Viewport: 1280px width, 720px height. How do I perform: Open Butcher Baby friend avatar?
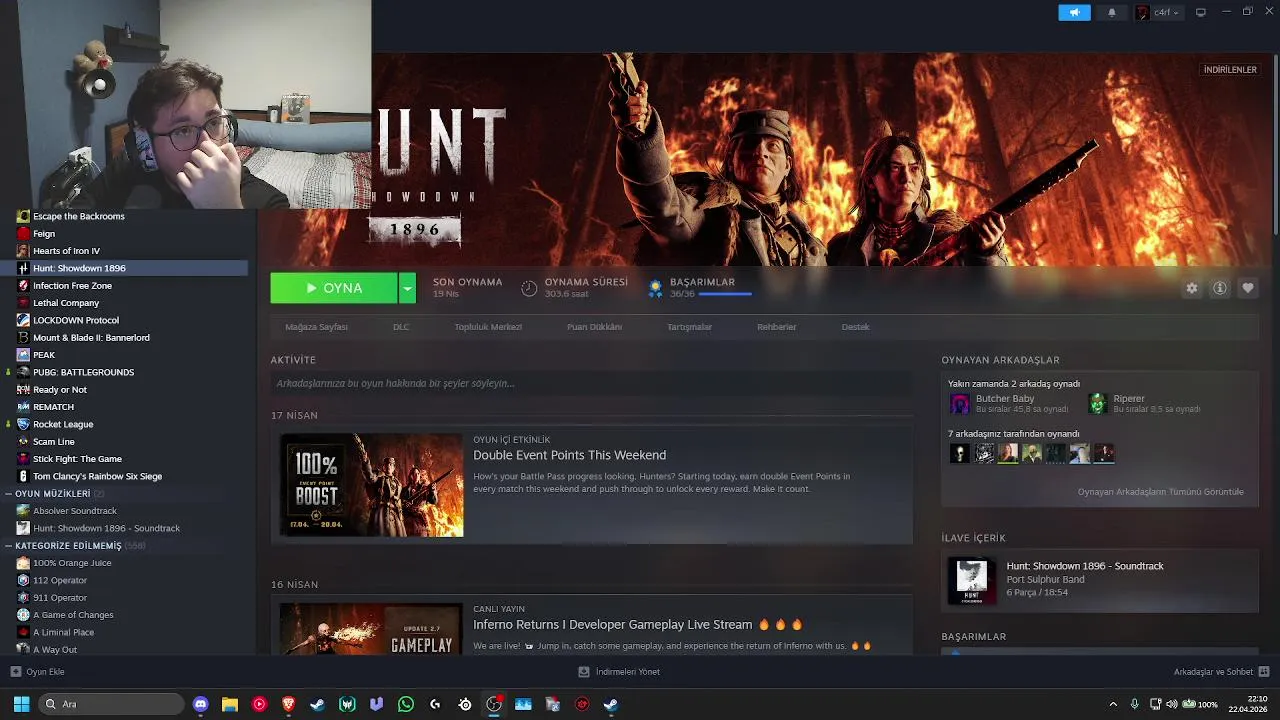click(959, 403)
